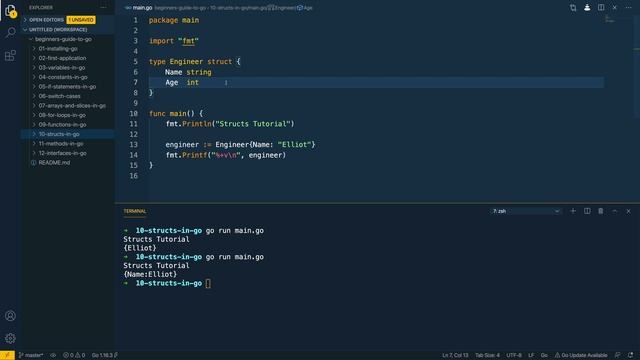
Task: Expand the 03-variables-in-go folder
Action: coord(67,68)
